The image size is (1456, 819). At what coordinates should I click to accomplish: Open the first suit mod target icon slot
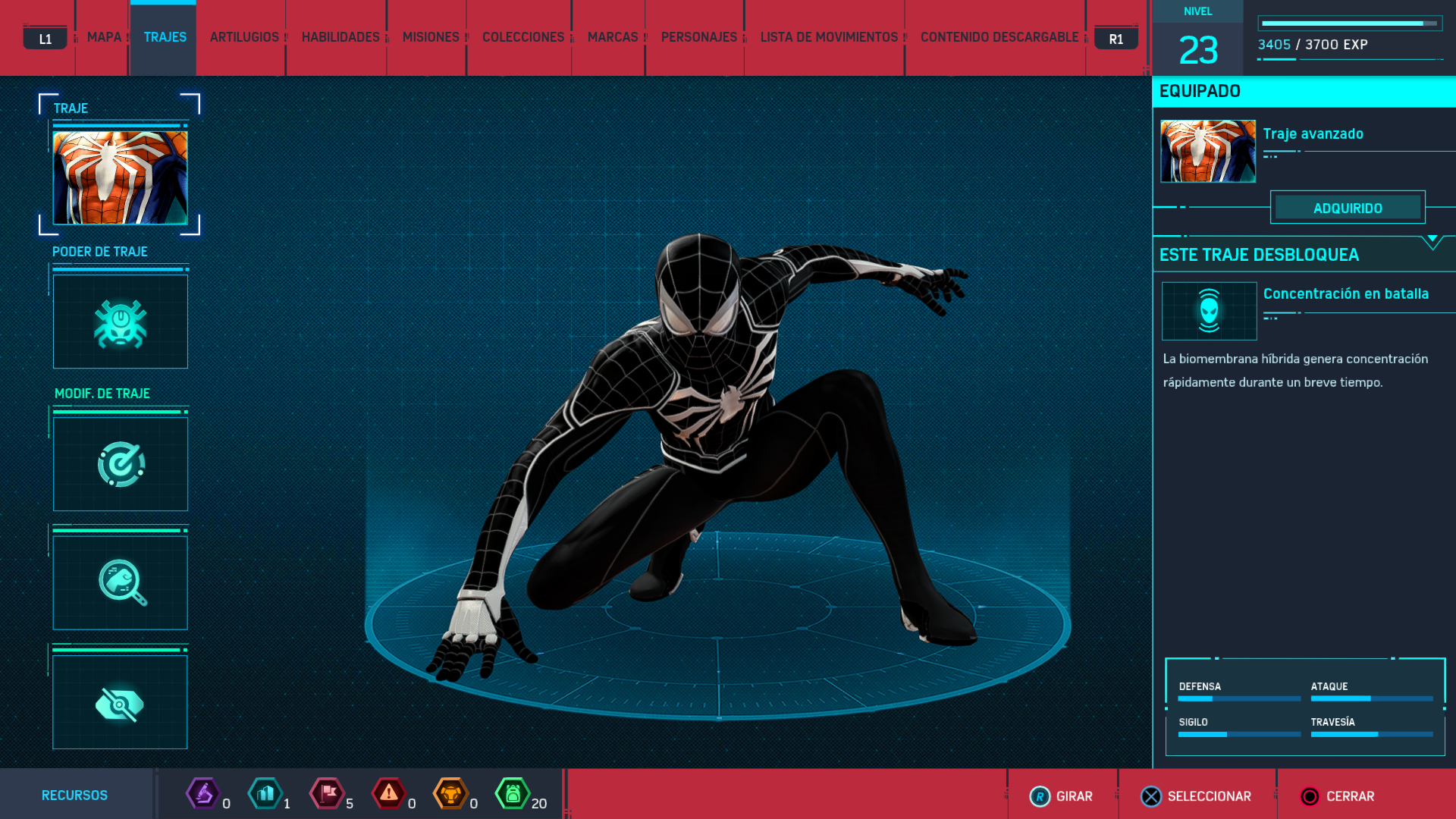(x=121, y=464)
